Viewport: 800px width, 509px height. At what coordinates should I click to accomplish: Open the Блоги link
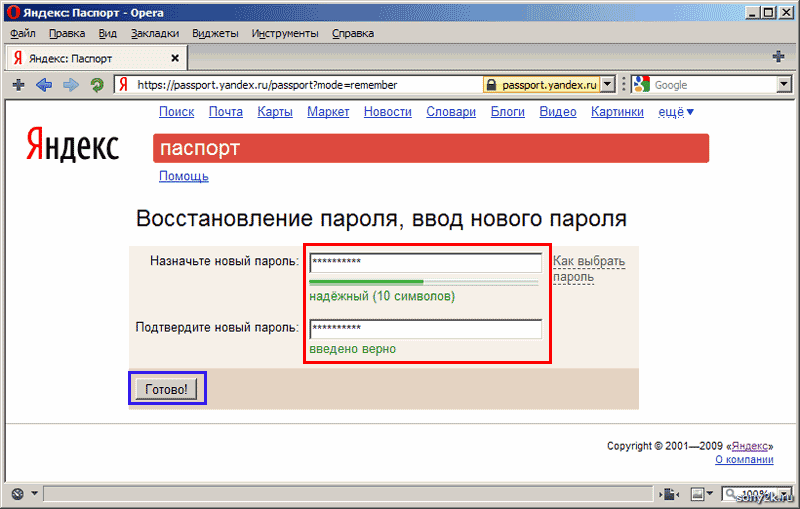pos(508,112)
